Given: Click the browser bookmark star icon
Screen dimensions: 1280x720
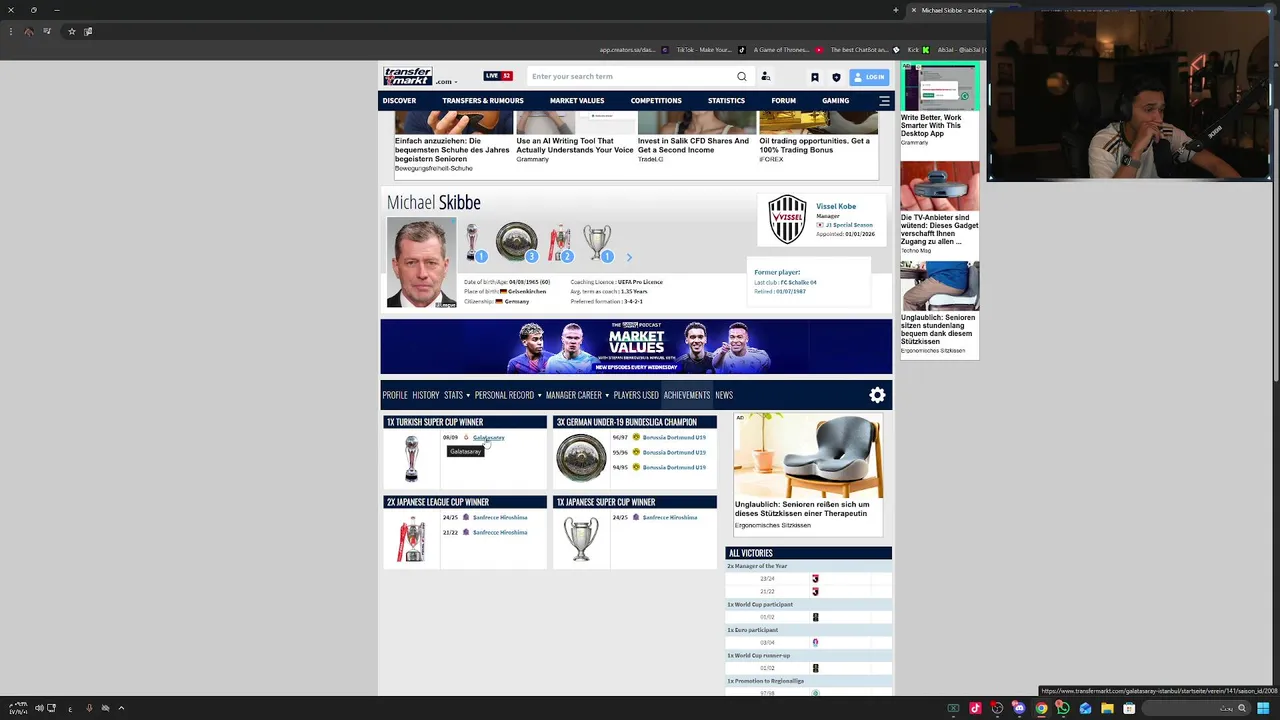Looking at the screenshot, I should coord(71,31).
